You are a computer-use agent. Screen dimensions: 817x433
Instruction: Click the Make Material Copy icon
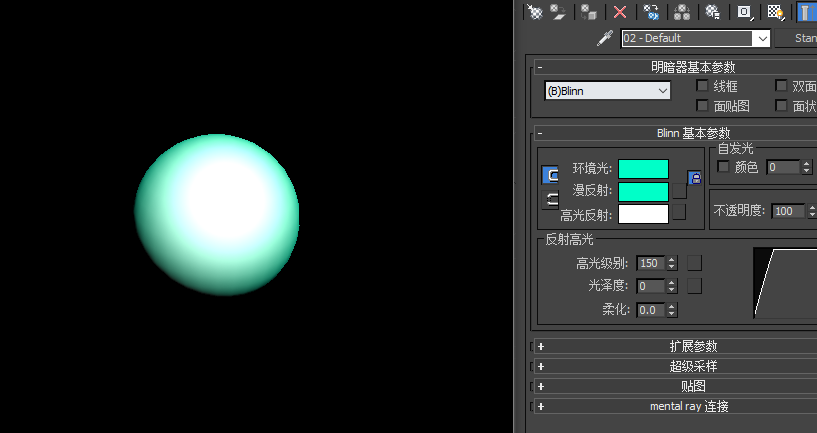click(651, 11)
